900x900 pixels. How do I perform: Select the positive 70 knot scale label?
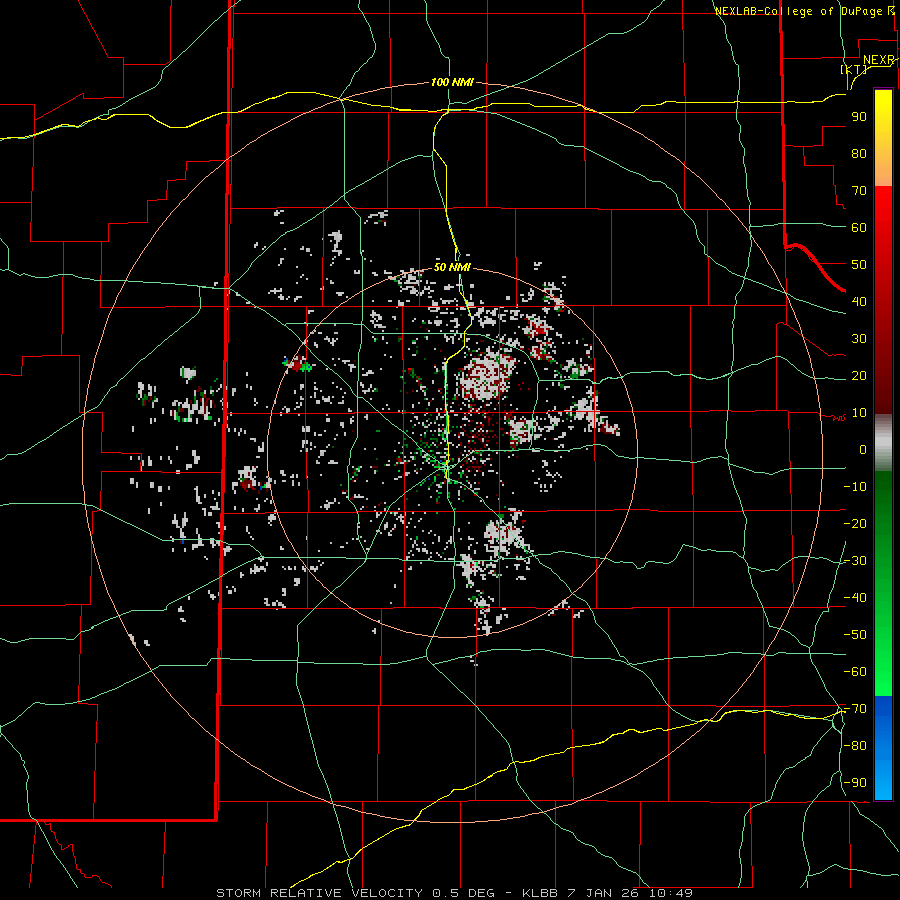[859, 191]
